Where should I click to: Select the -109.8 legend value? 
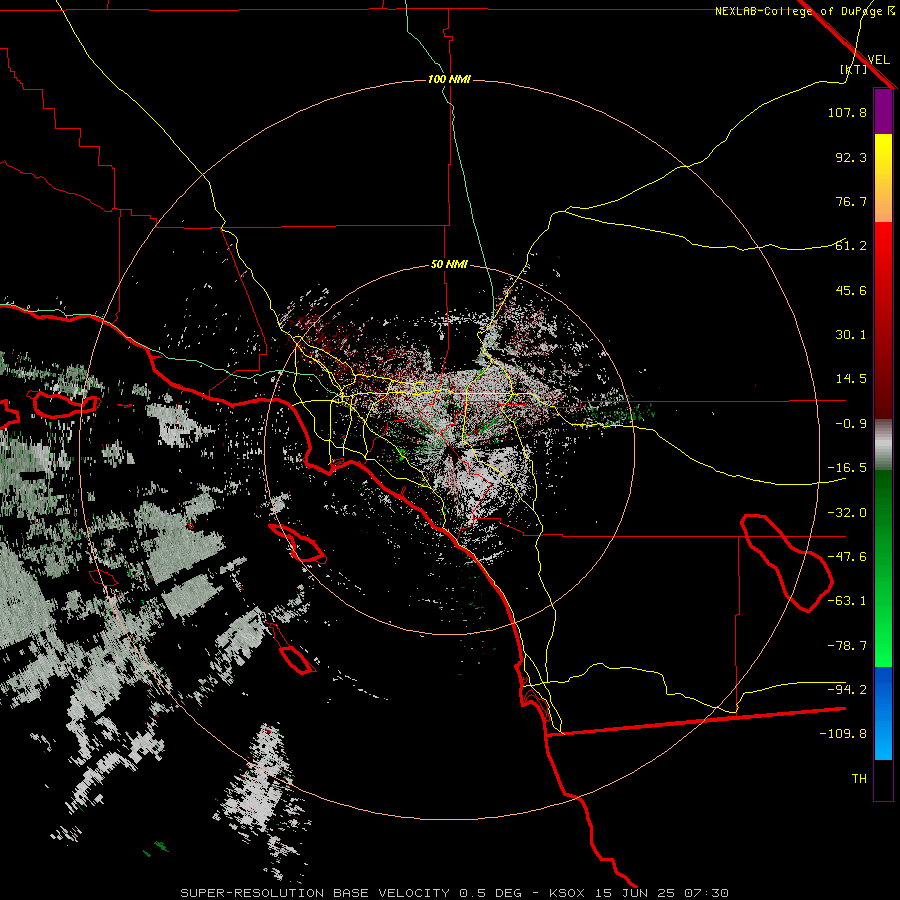(843, 734)
